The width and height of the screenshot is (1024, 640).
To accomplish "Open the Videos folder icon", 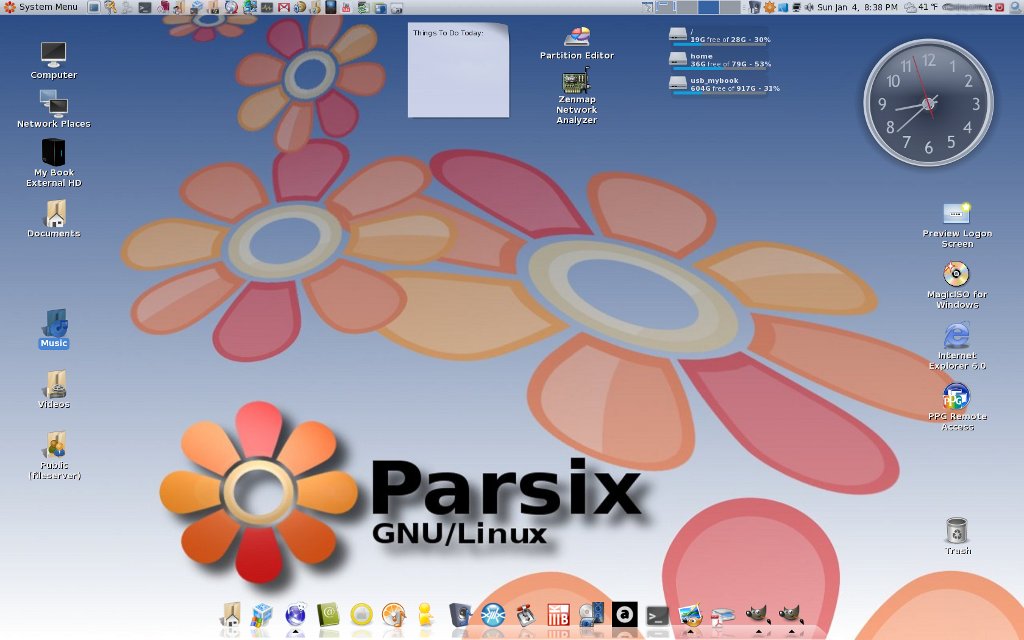I will tap(54, 389).
